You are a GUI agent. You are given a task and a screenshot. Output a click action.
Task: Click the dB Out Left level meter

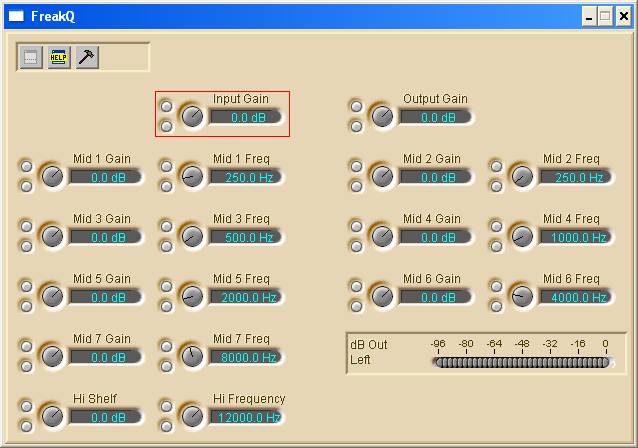[522, 362]
